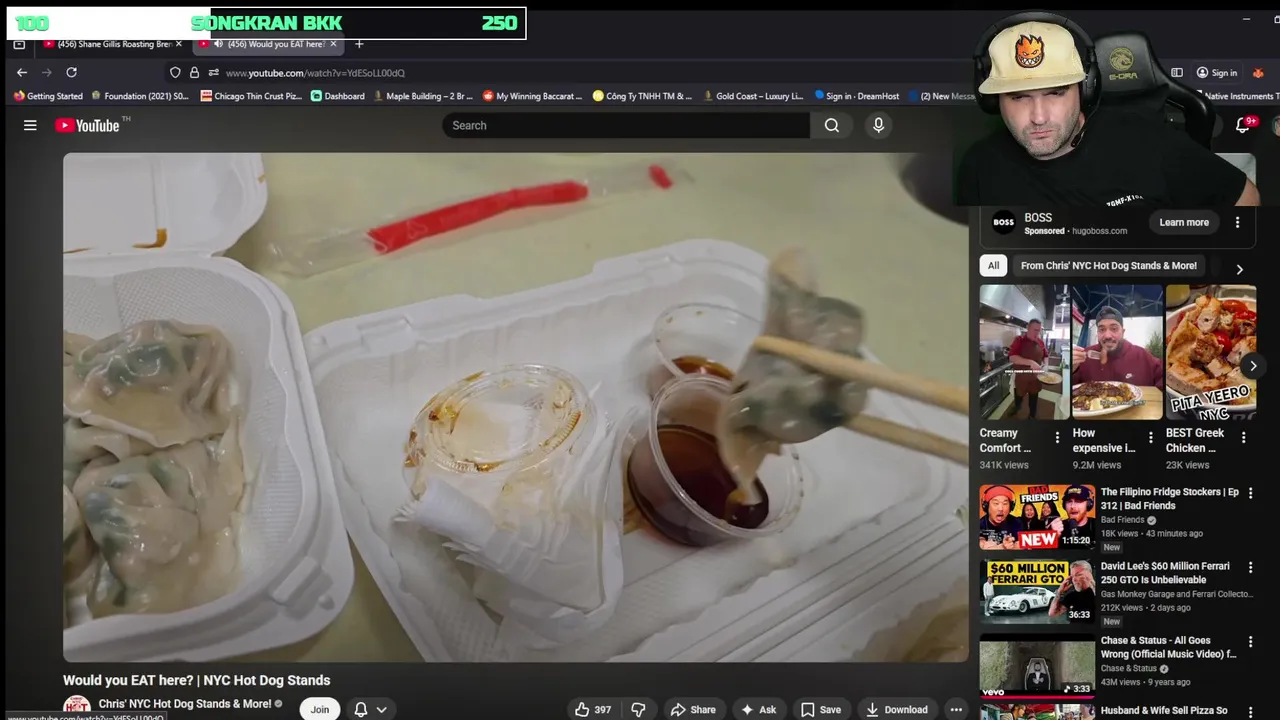Reload the page

(x=71, y=72)
